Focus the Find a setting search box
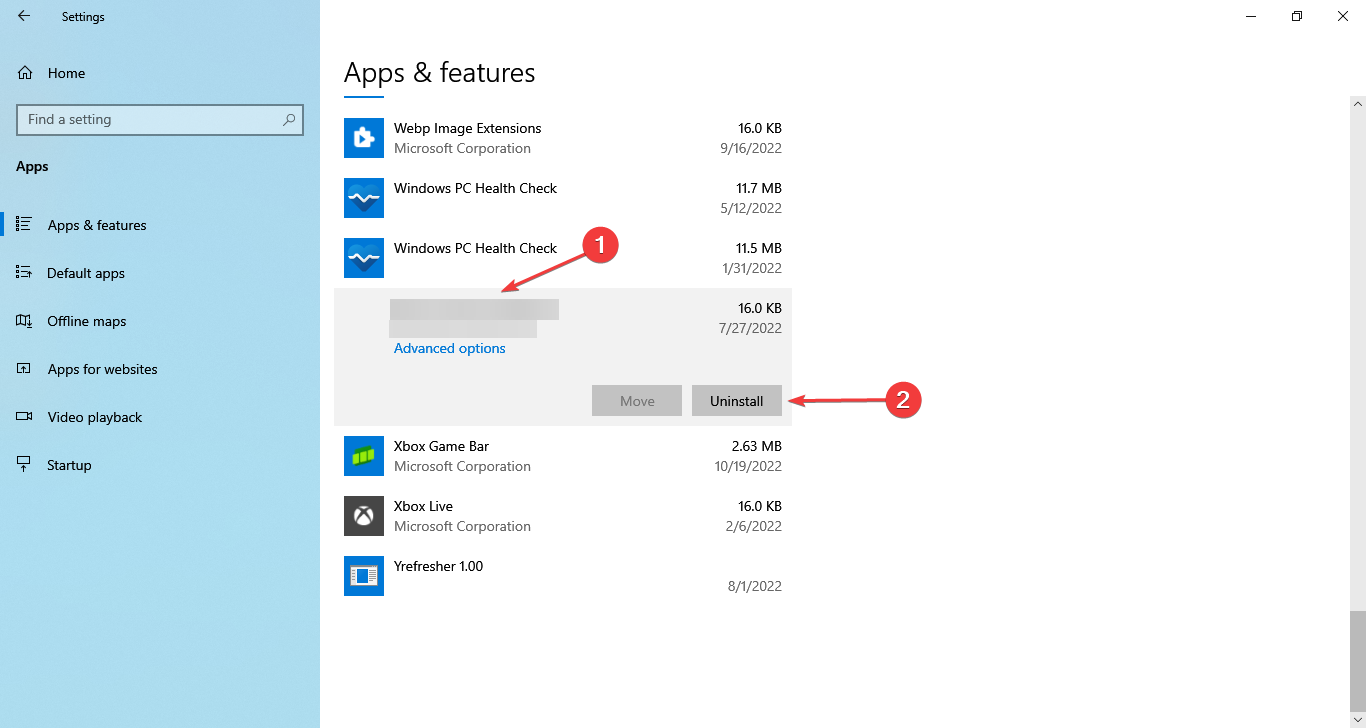The image size is (1366, 728). coord(150,119)
